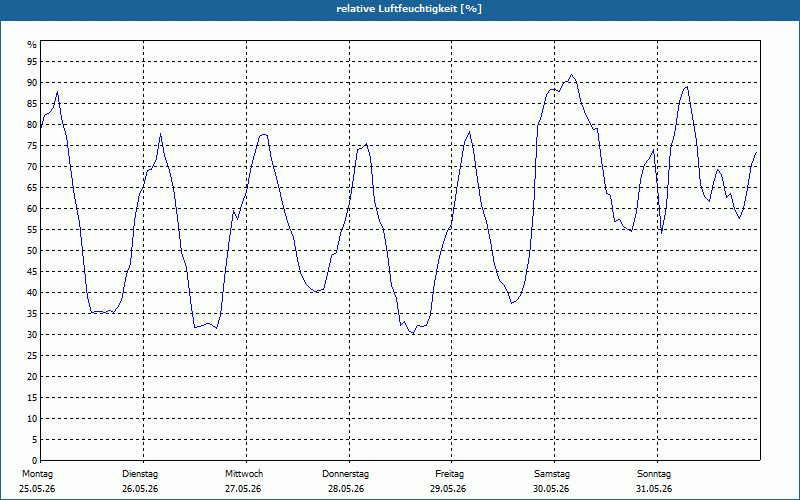
Task: Click the "25" y-axis label
Action: [32, 356]
